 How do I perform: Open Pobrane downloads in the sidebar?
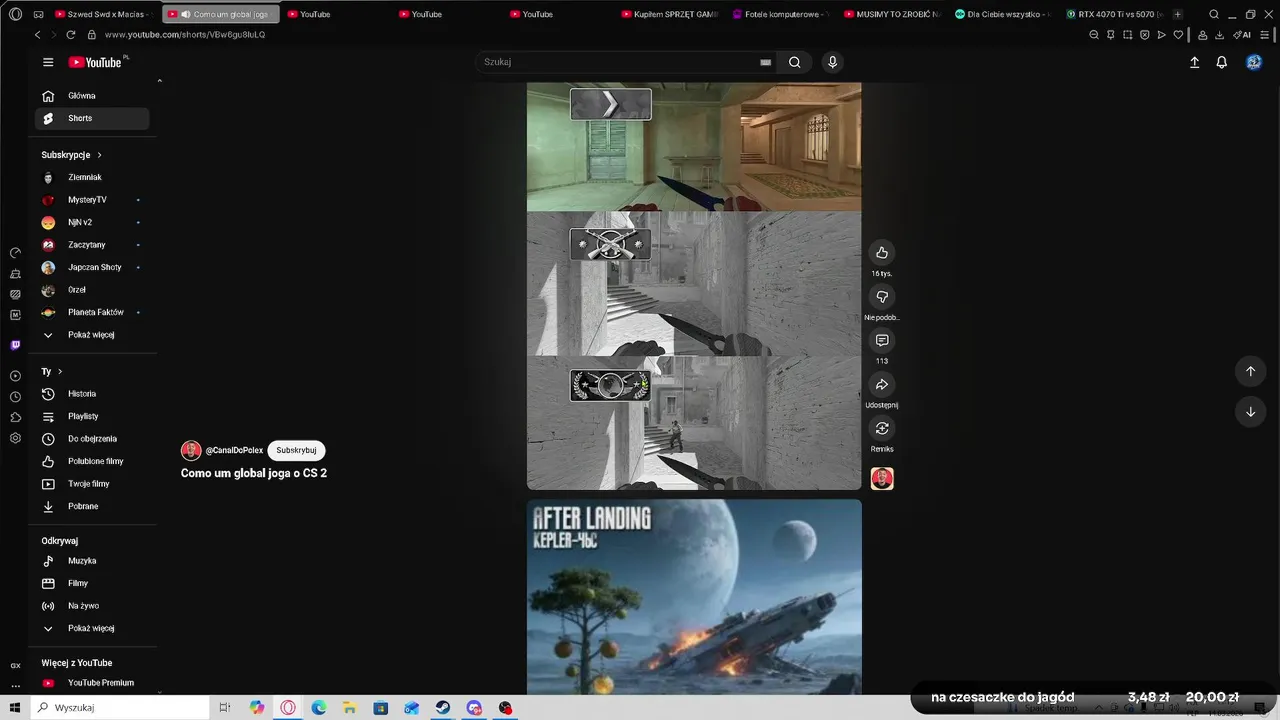pos(92,506)
